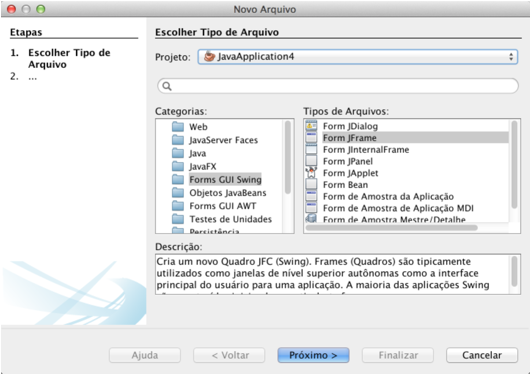Click the JavaFX category folder icon
Viewport: 531px width, 375px height.
click(x=178, y=166)
